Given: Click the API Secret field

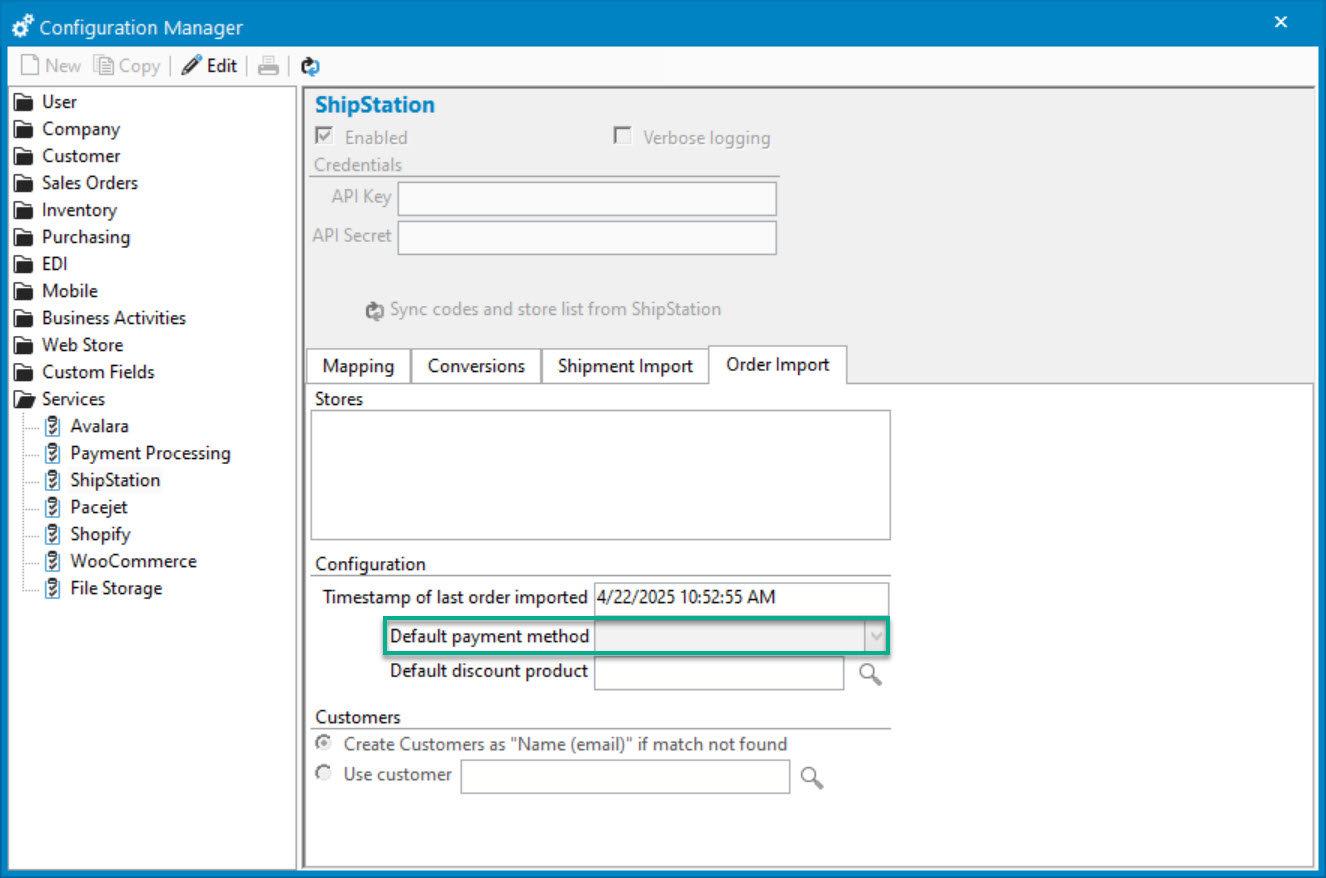Looking at the screenshot, I should click(587, 237).
